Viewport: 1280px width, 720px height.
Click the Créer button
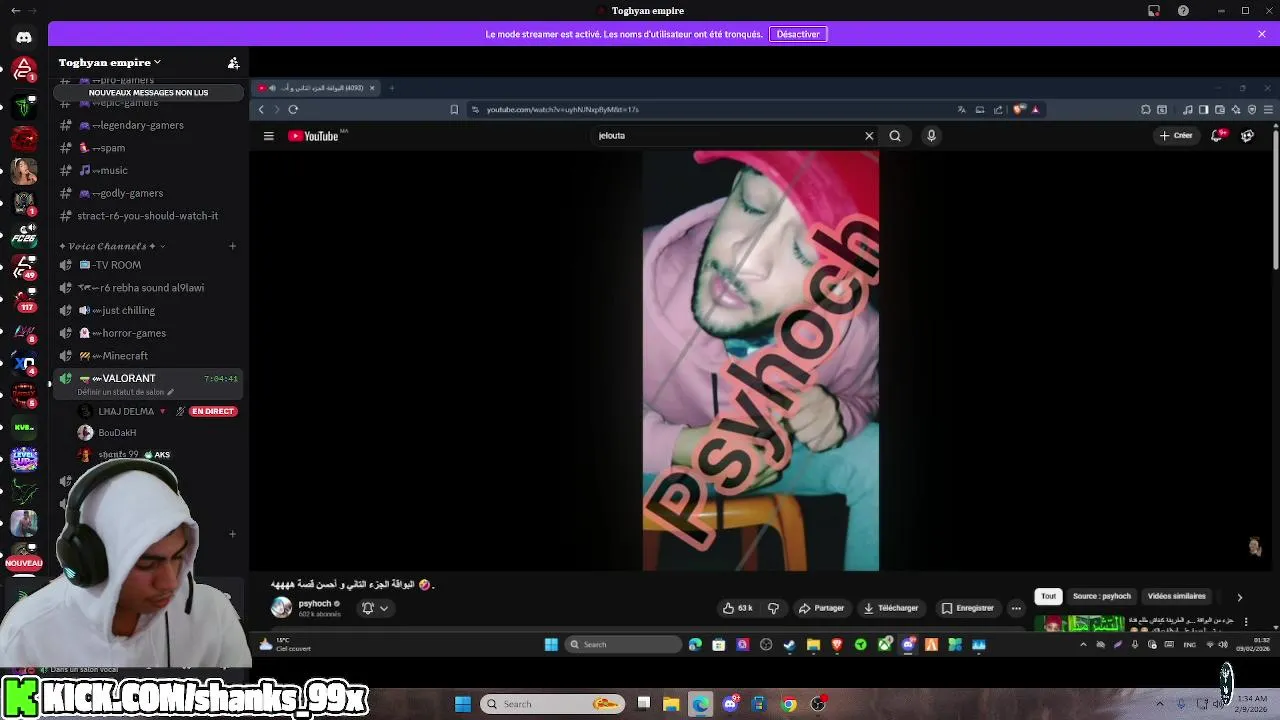coord(1176,136)
